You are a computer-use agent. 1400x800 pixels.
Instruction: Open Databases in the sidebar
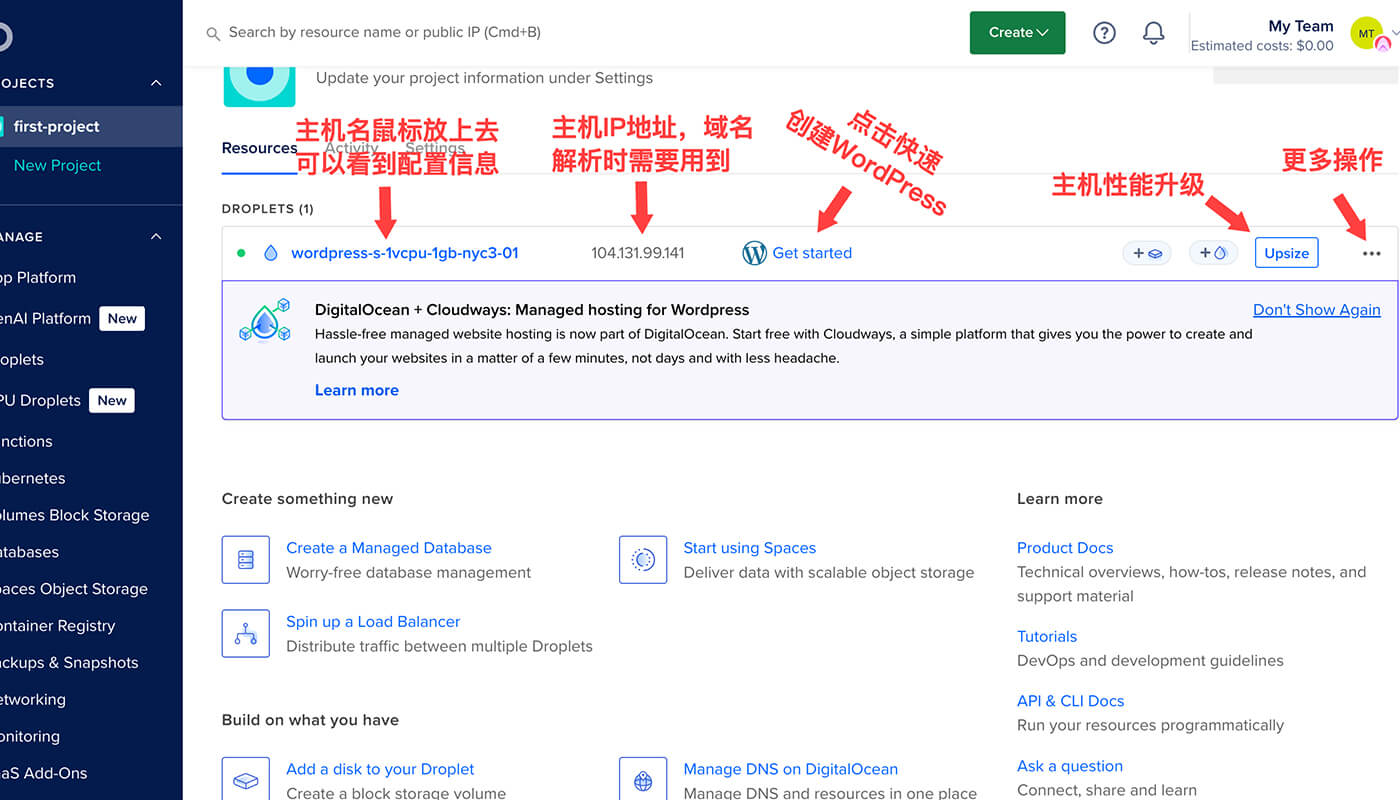pos(29,552)
